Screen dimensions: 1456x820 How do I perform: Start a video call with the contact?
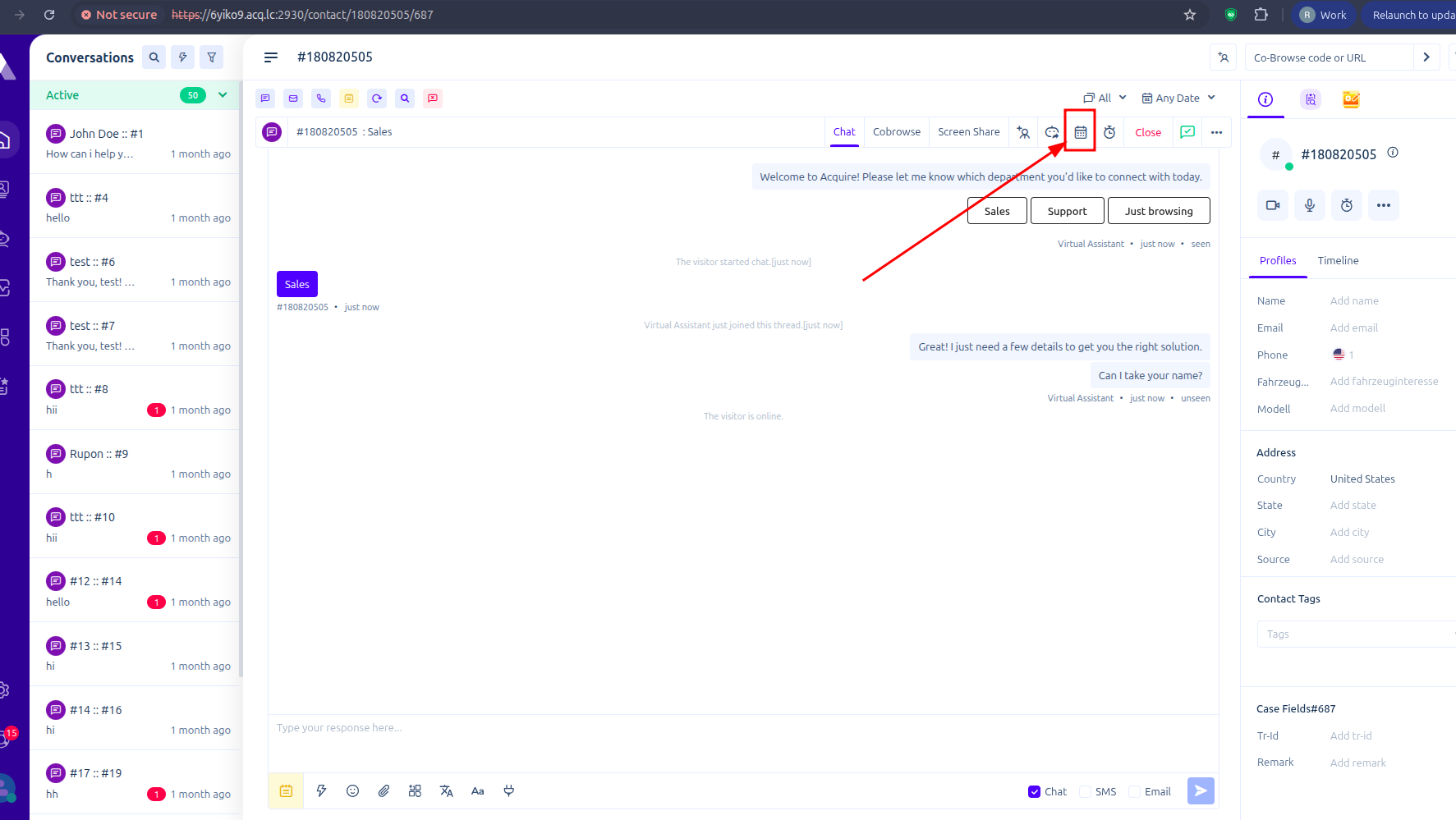(x=1273, y=205)
